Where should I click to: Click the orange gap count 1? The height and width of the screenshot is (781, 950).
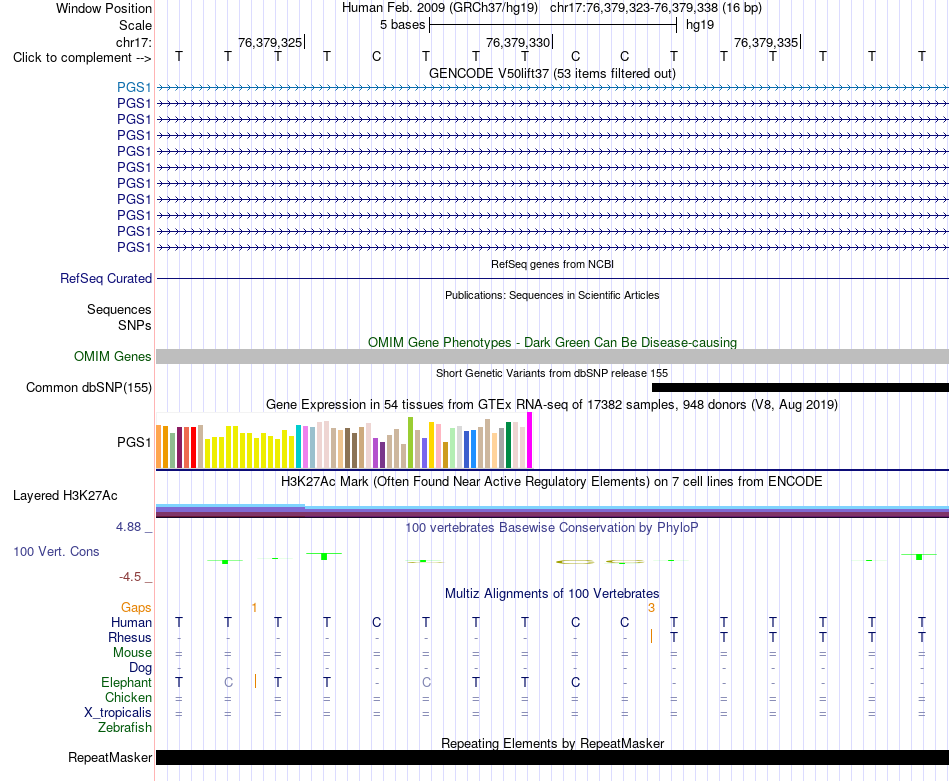[x=254, y=608]
